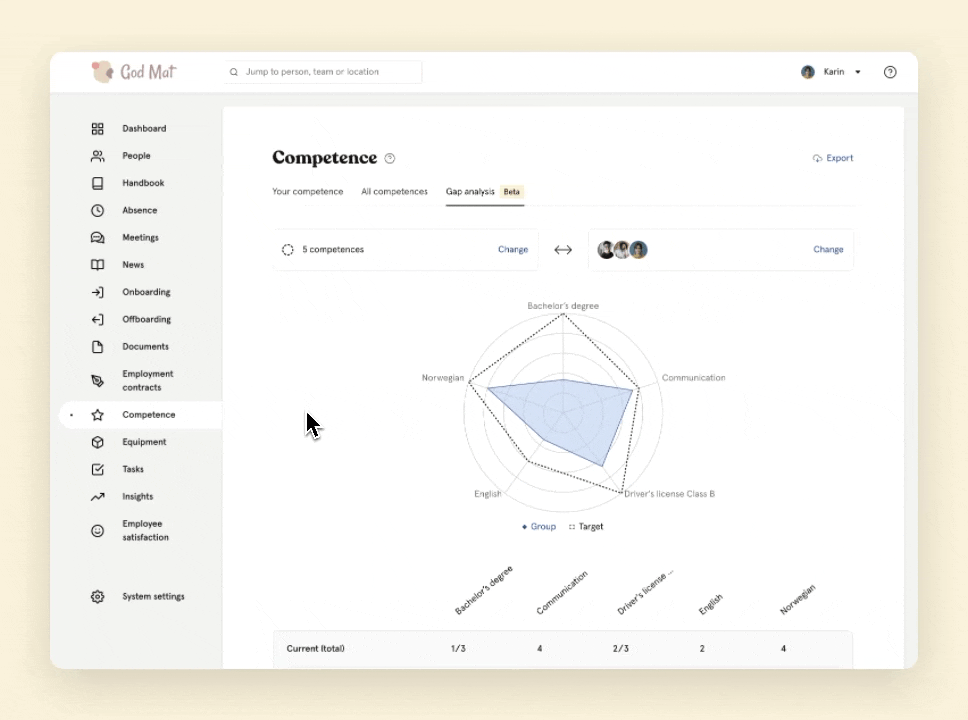The image size is (968, 720).
Task: Toggle the Group series in chart legend
Action: [x=539, y=526]
